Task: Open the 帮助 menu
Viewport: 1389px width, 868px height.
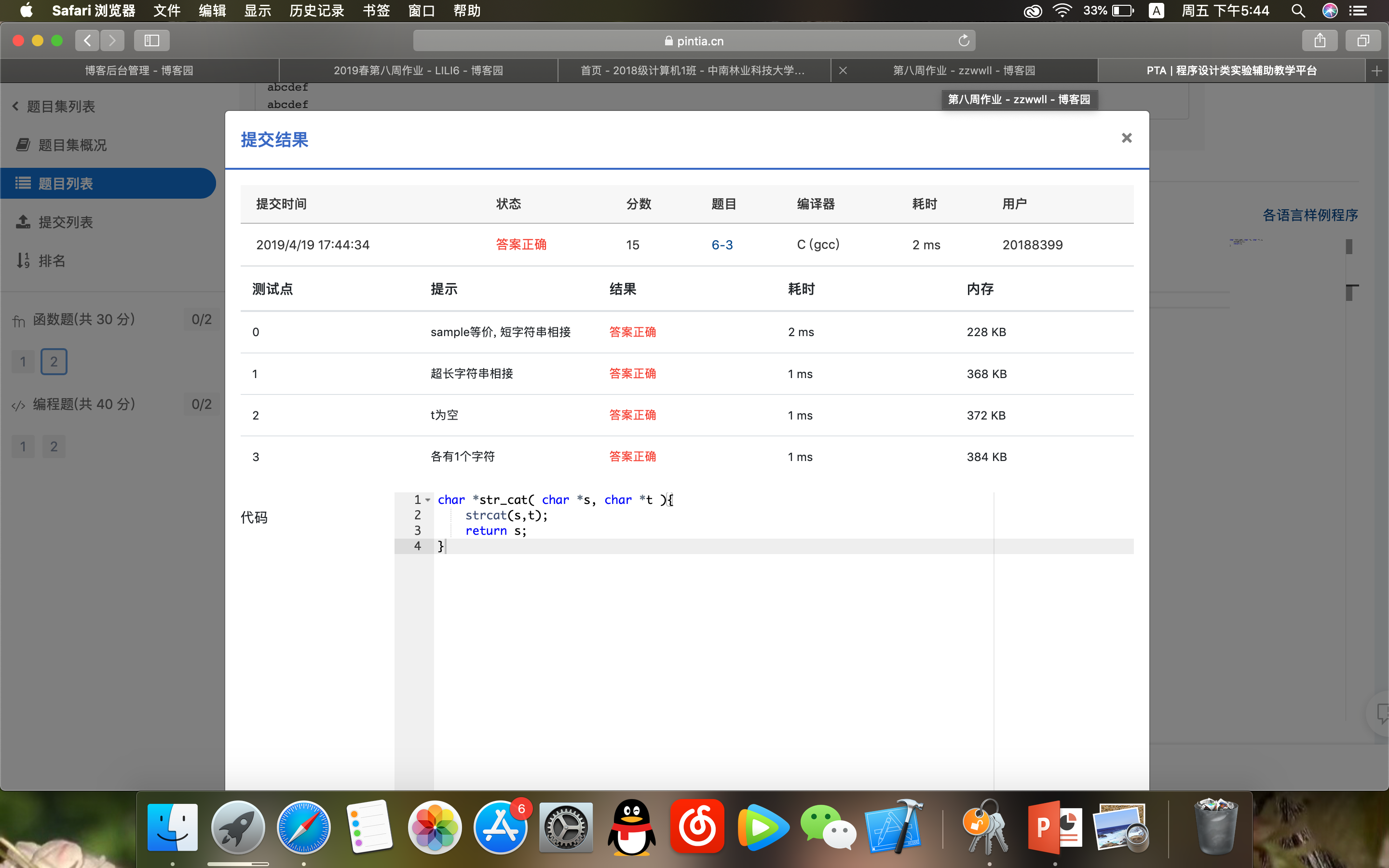Action: [467, 10]
